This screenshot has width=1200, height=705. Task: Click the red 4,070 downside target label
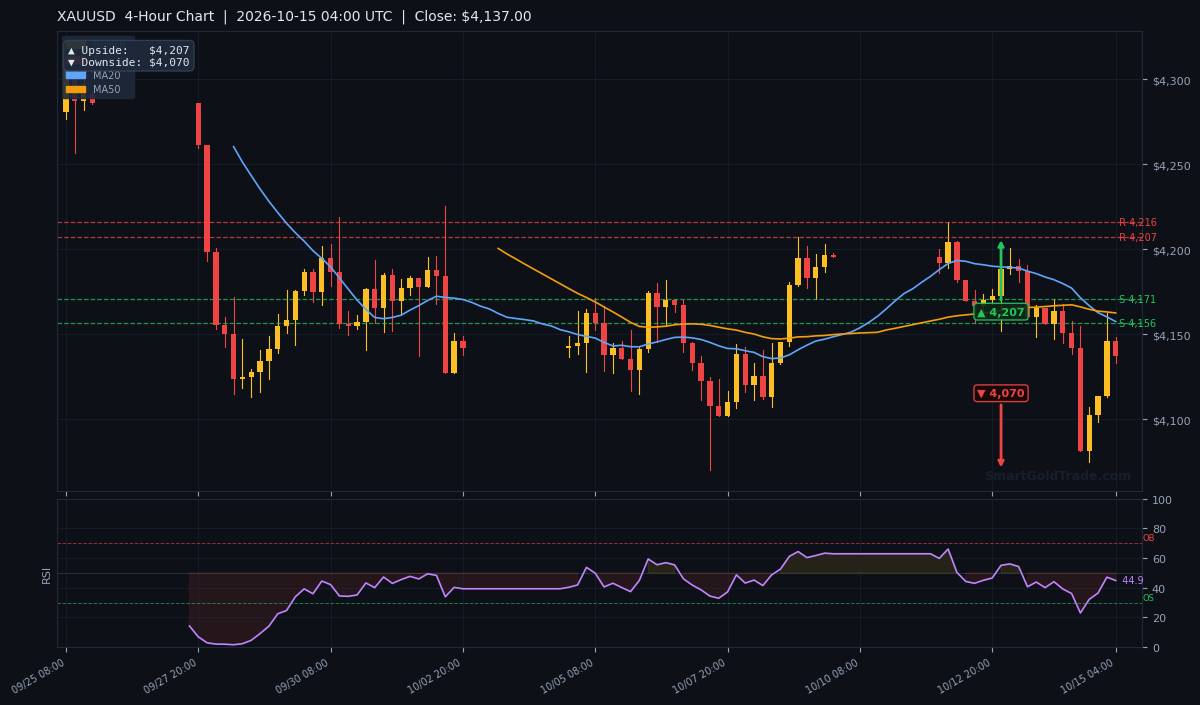[x=1001, y=393]
